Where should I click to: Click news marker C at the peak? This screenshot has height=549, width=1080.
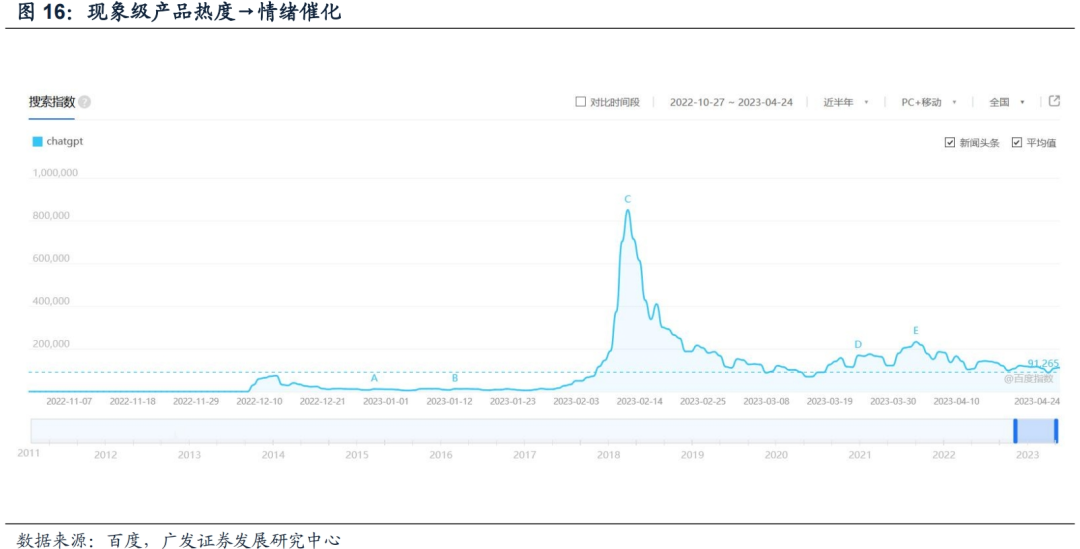[x=628, y=199]
